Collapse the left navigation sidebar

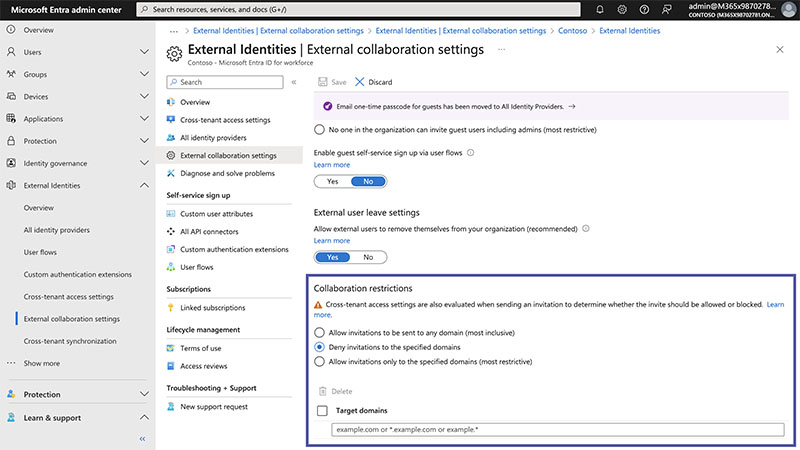[x=142, y=438]
